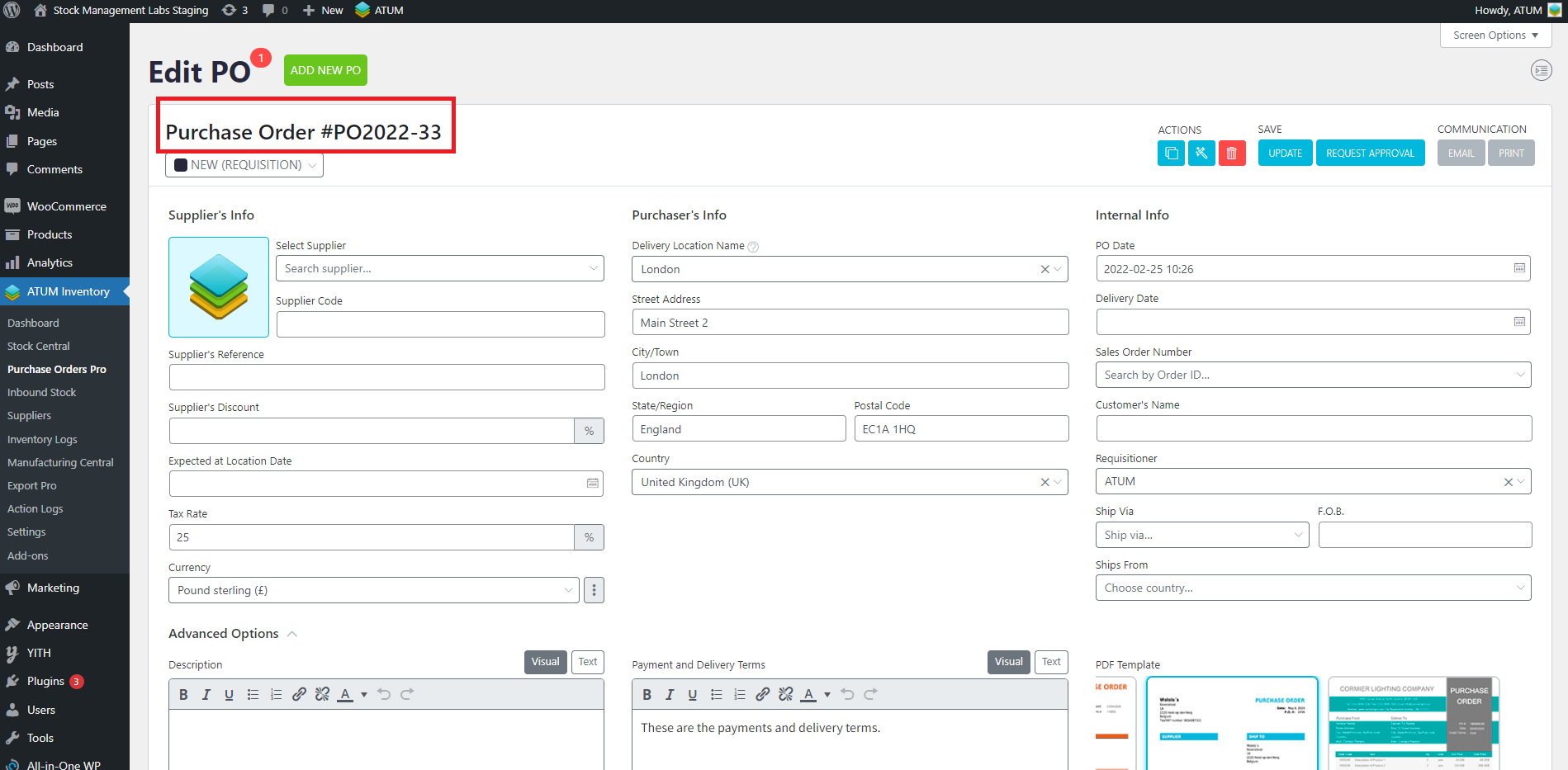This screenshot has width=1568, height=770.
Task: Insert bulleted list in Description editor
Action: pyautogui.click(x=253, y=695)
